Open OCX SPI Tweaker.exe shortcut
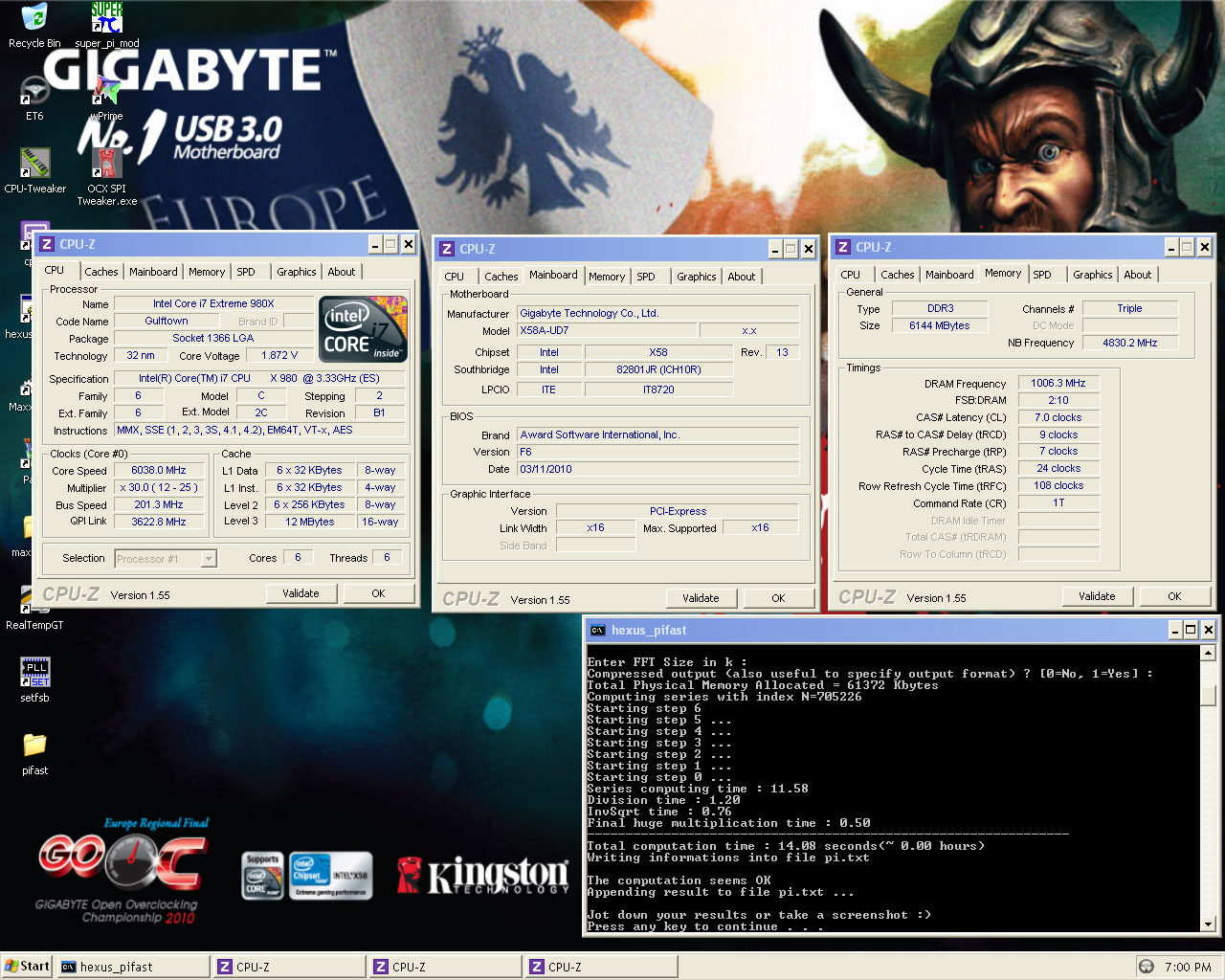 click(x=106, y=165)
